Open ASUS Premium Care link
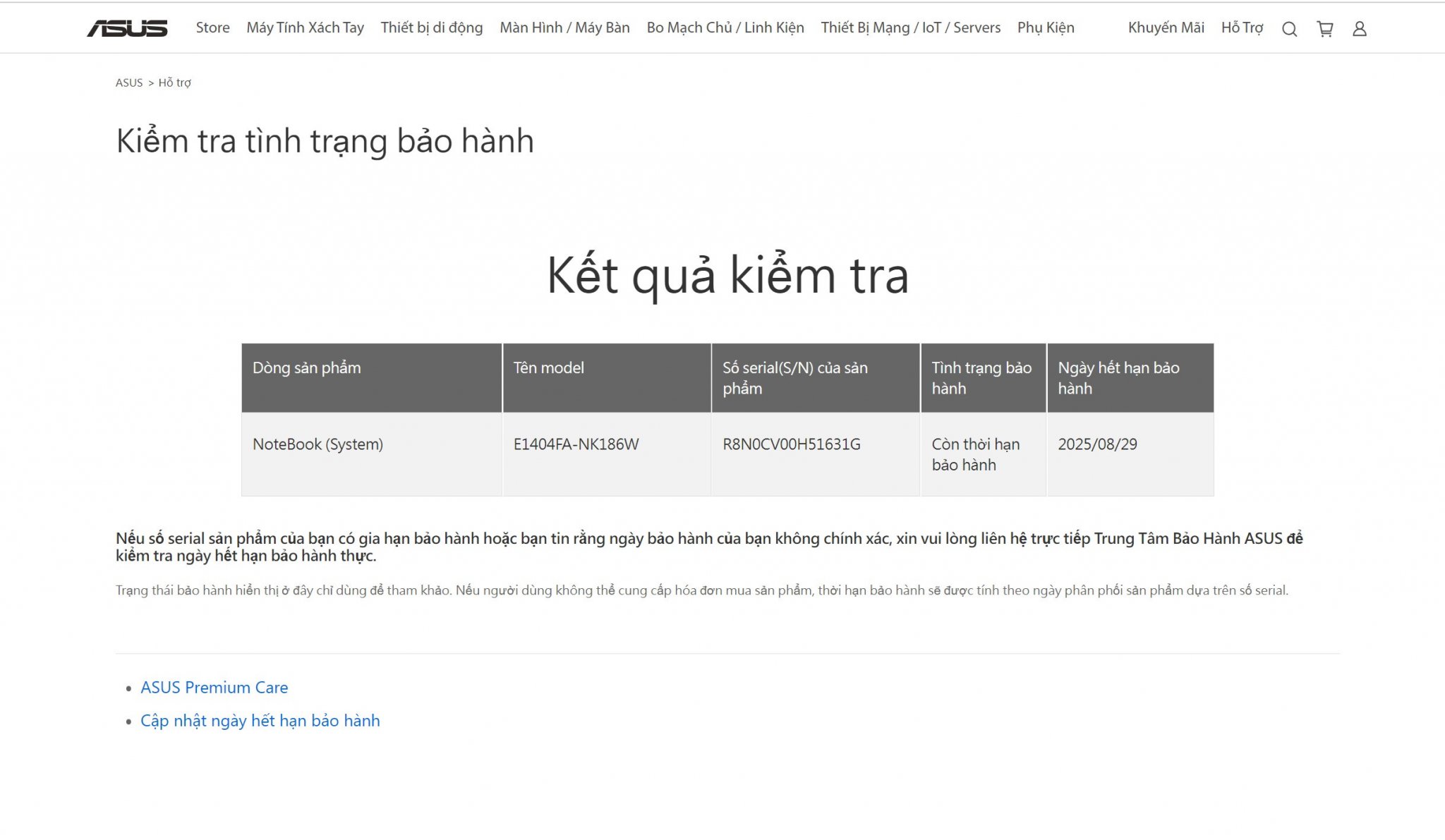This screenshot has width=1445, height=840. point(214,687)
